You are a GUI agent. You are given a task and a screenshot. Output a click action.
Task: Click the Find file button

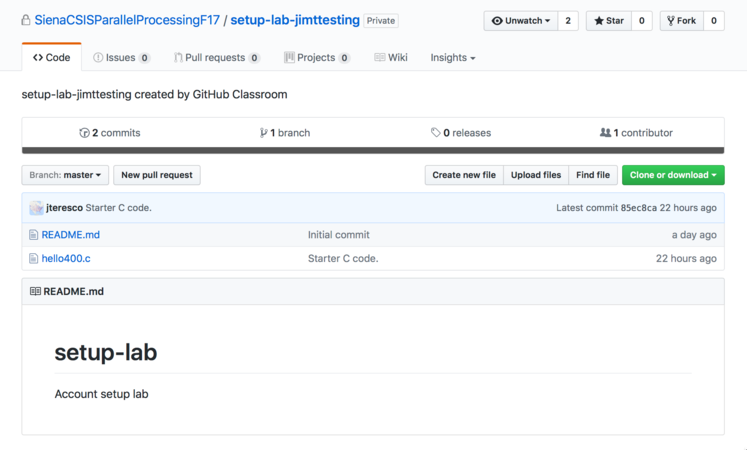pyautogui.click(x=593, y=175)
